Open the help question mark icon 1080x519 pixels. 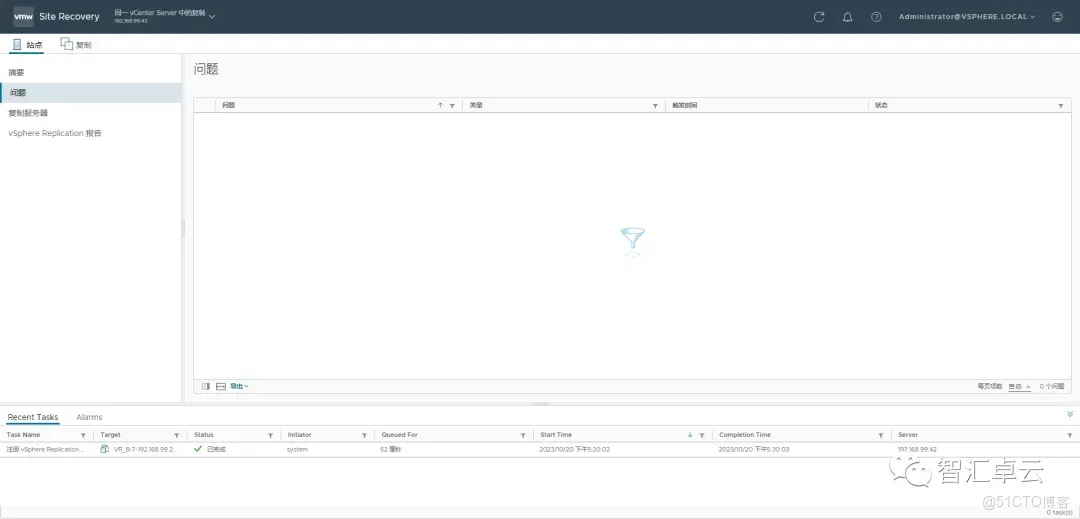click(876, 17)
